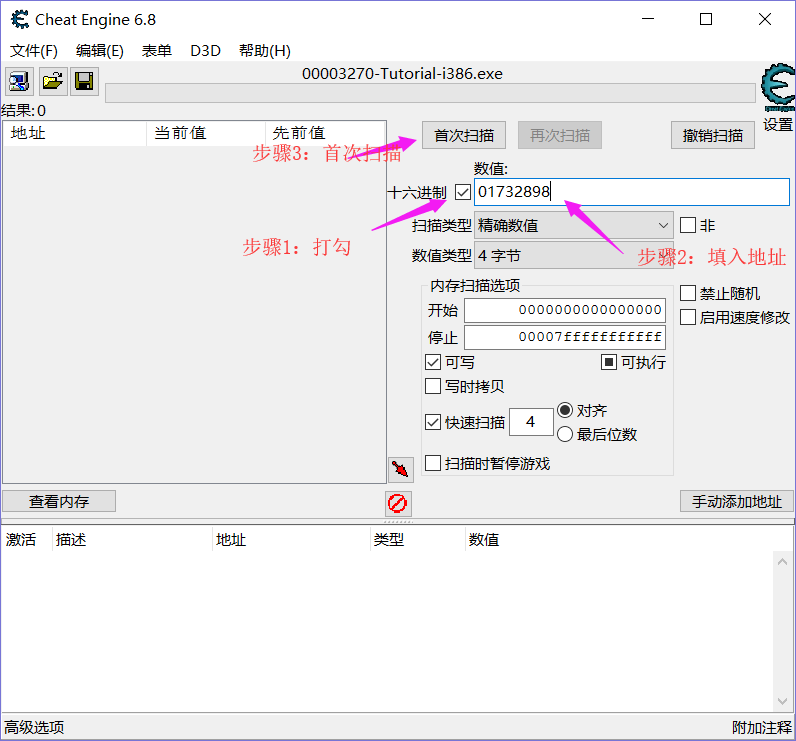Click the 查看内存 button
Viewport: 796px width, 741px height.
[x=59, y=501]
